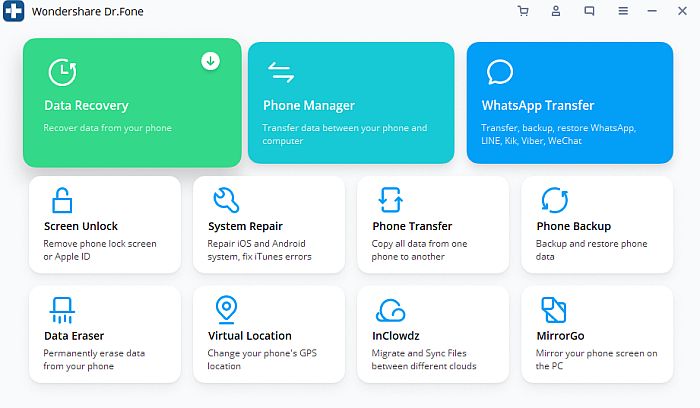Click the Data Recovery clock icon
This screenshot has height=408, width=700.
[62, 72]
